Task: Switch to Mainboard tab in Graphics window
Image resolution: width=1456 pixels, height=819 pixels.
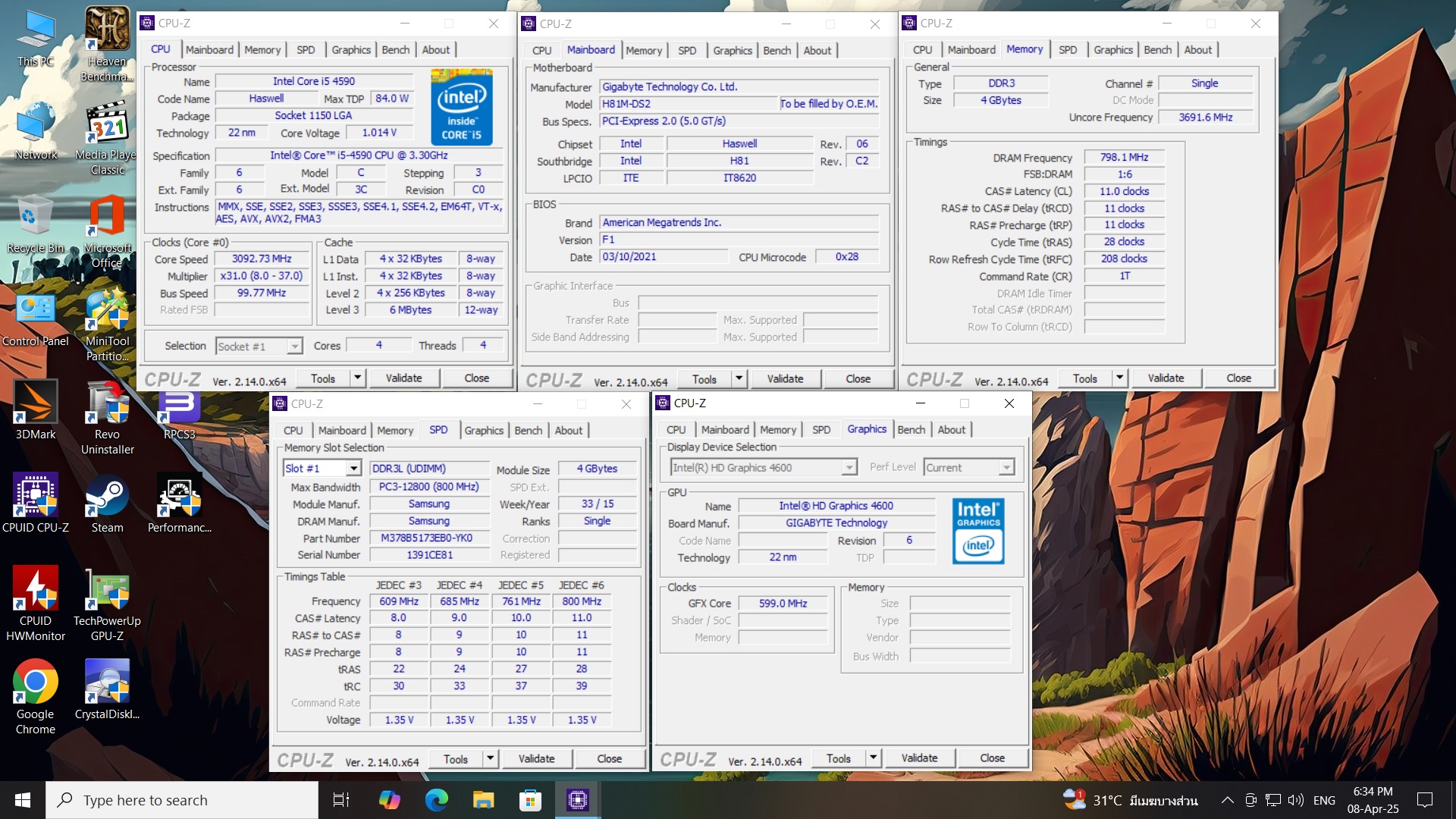Action: (x=724, y=430)
